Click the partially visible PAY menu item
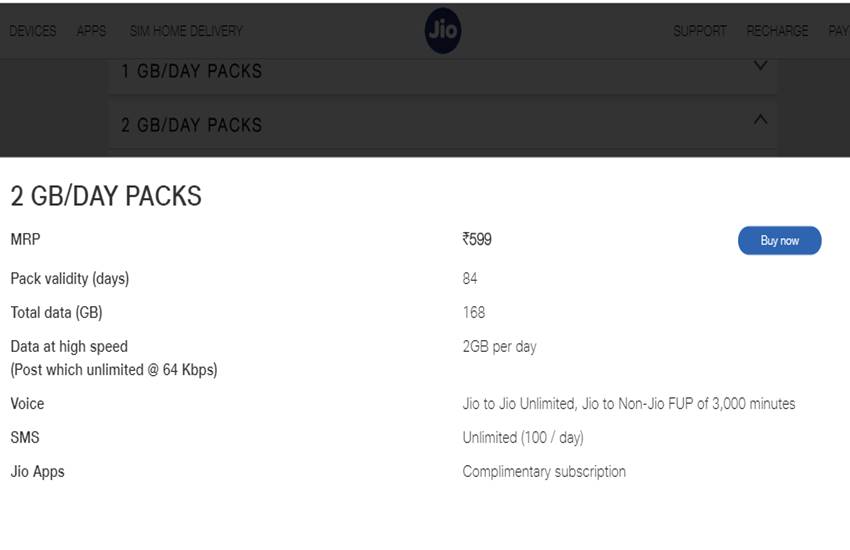Viewport: 850px width, 550px height. (838, 31)
